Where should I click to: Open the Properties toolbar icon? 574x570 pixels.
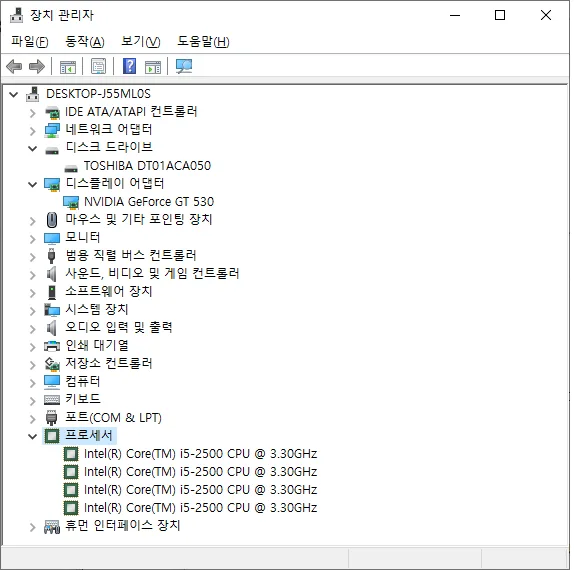[x=98, y=67]
